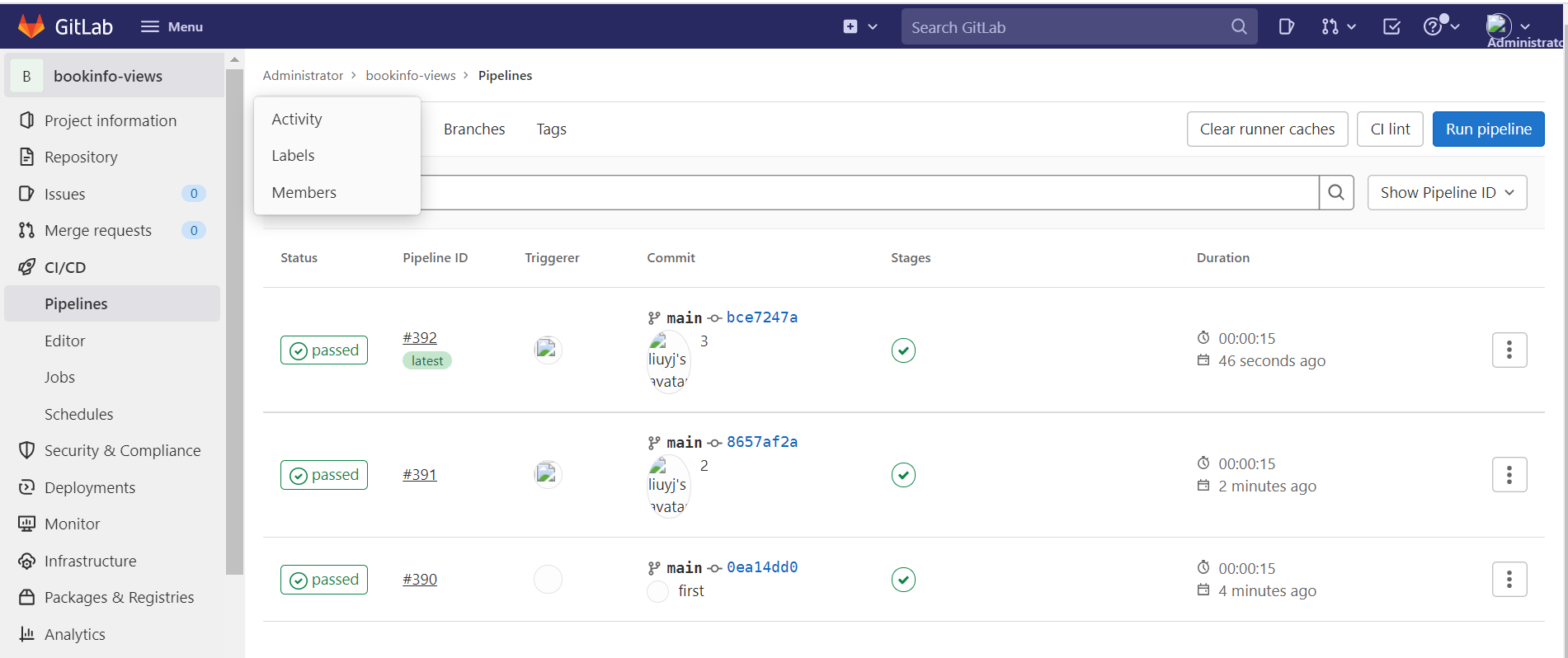This screenshot has height=658, width=1568.
Task: Open pipeline #390 link
Action: pyautogui.click(x=420, y=579)
